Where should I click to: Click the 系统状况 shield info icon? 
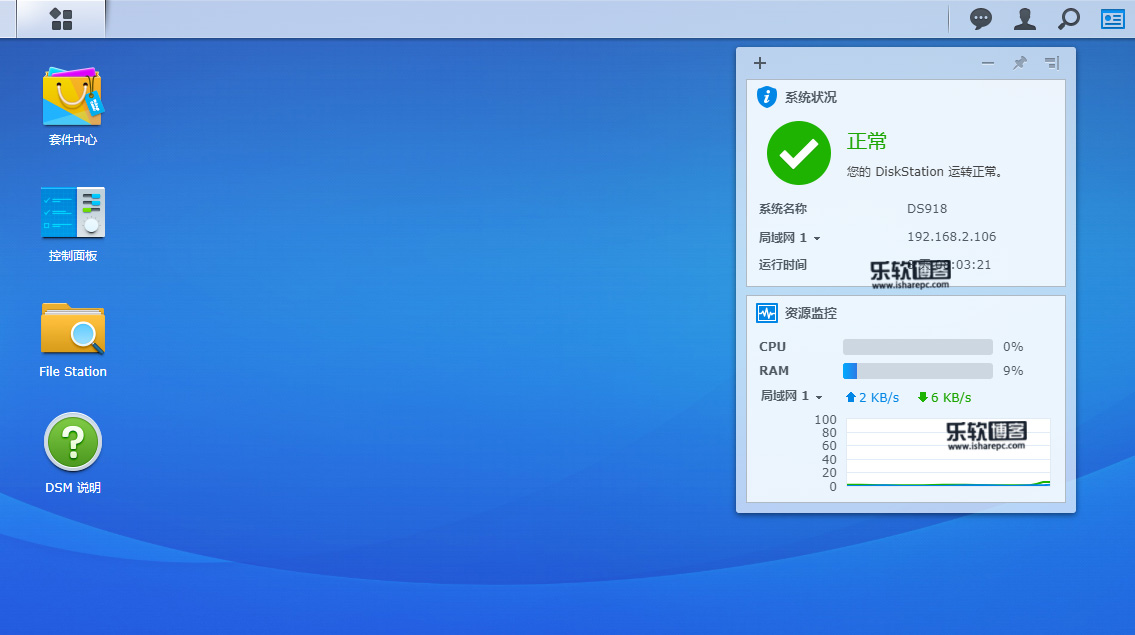[x=767, y=96]
